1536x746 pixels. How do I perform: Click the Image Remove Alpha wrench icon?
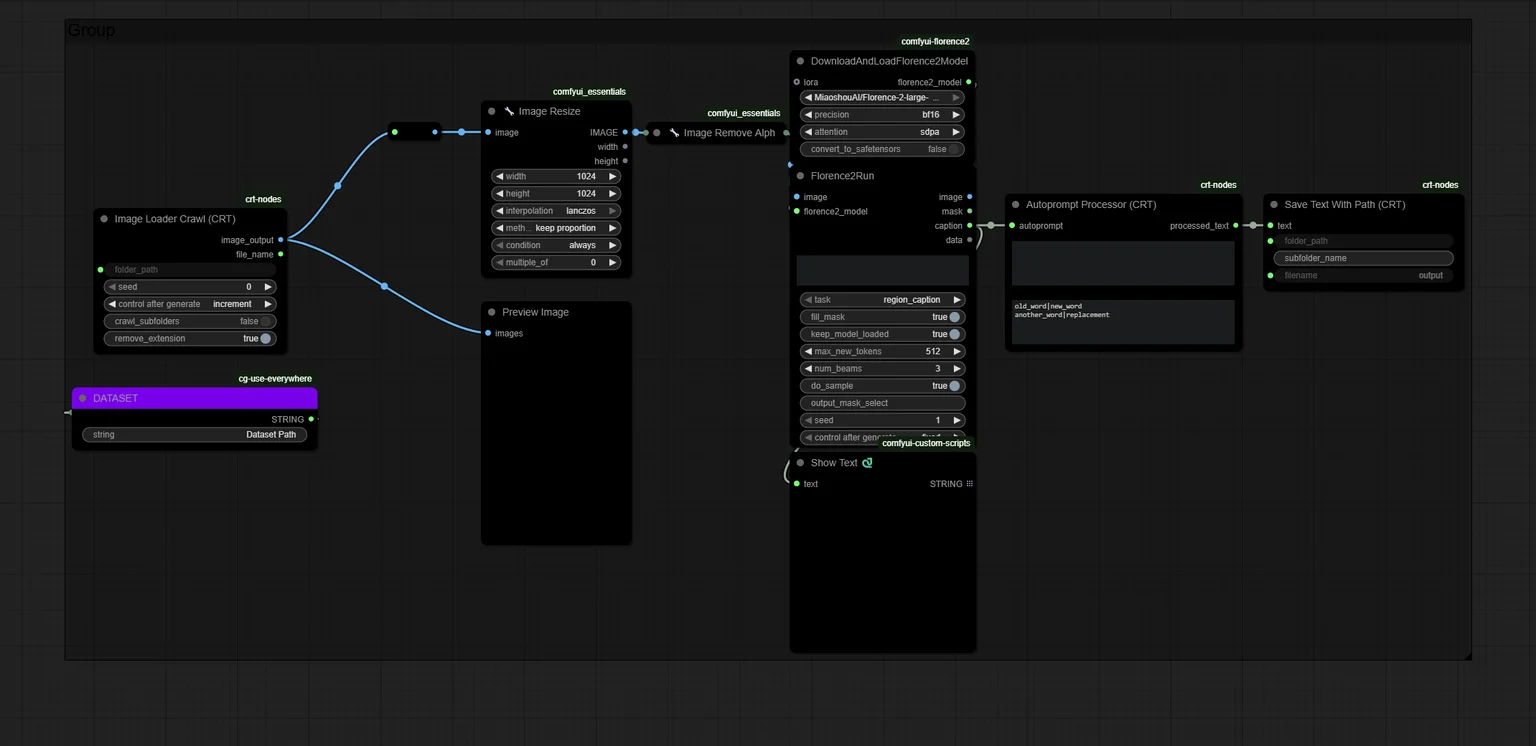pyautogui.click(x=674, y=132)
